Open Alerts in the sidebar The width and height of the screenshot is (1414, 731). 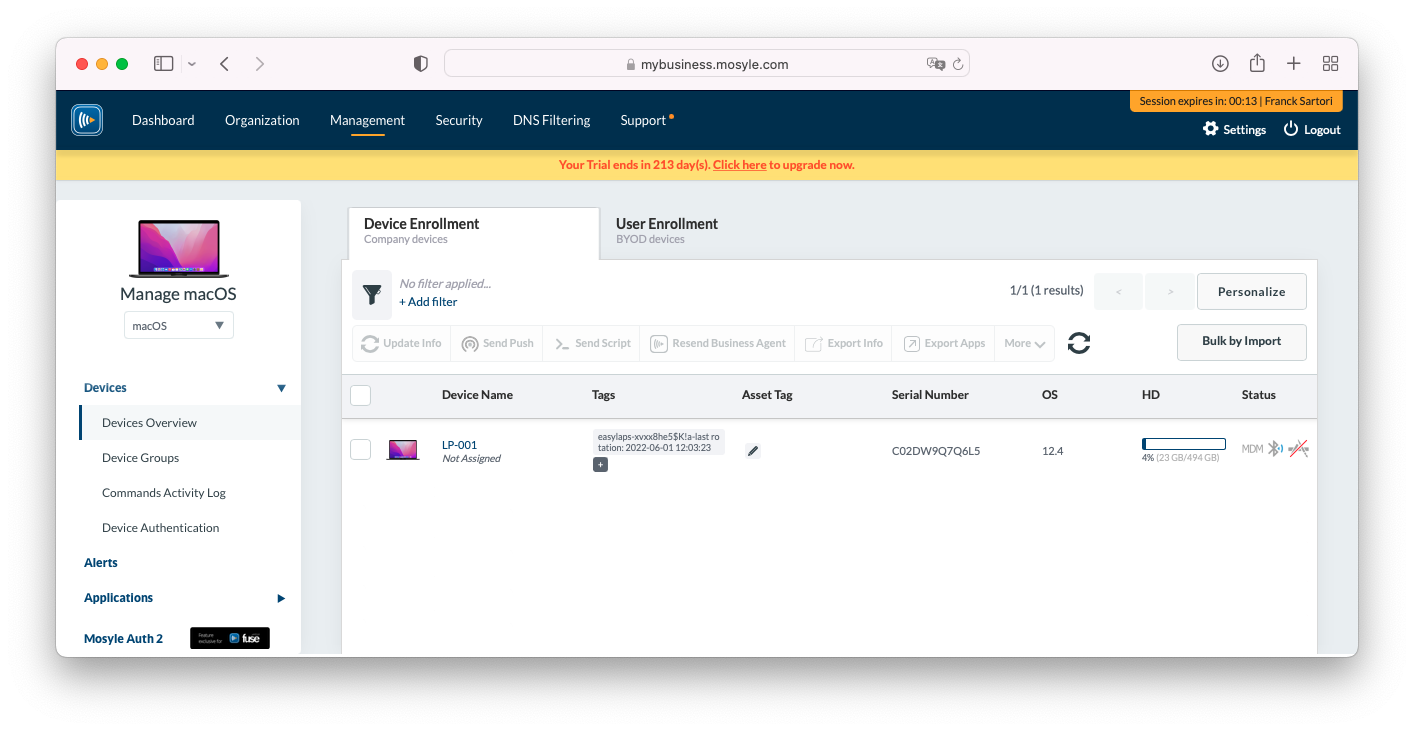tap(101, 563)
